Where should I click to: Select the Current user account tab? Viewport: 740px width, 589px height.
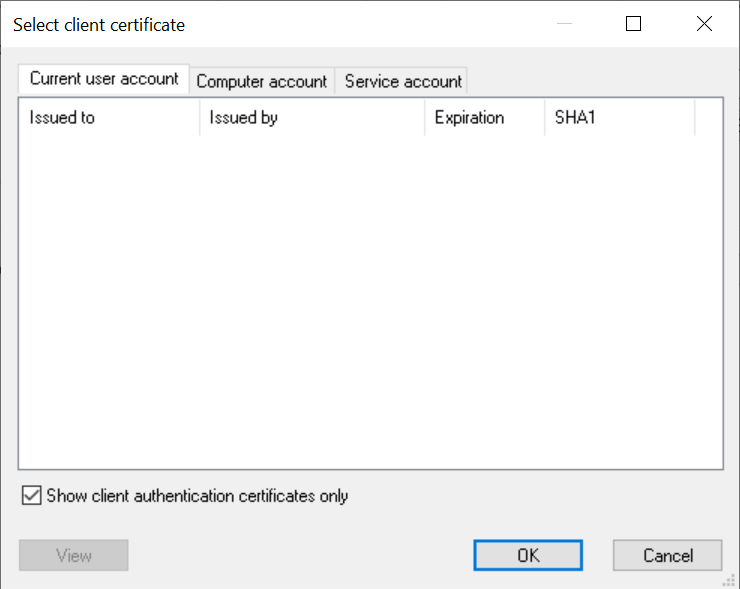[104, 78]
